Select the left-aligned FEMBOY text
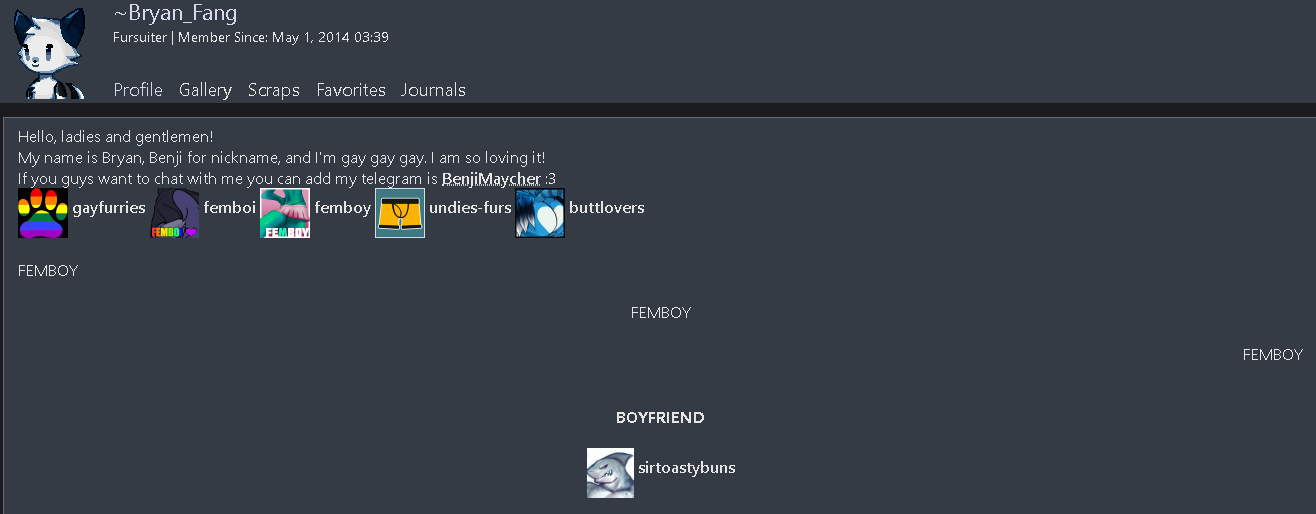The height and width of the screenshot is (514, 1316). [x=48, y=271]
